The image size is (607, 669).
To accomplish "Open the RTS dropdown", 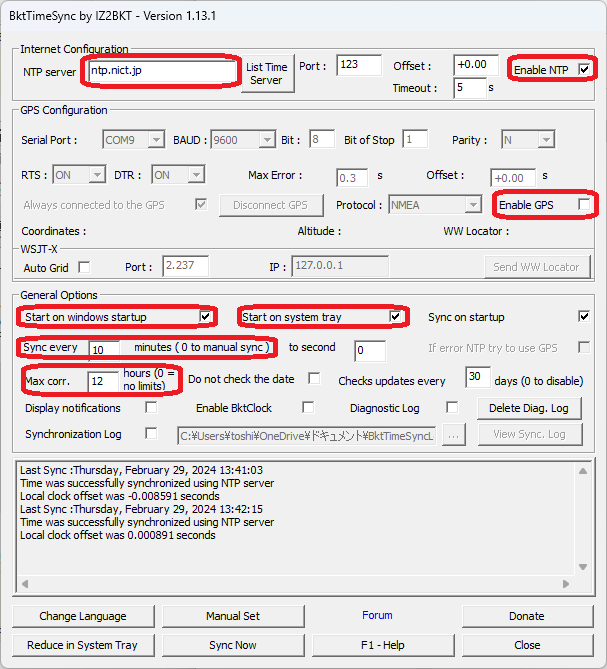I will tap(79, 175).
